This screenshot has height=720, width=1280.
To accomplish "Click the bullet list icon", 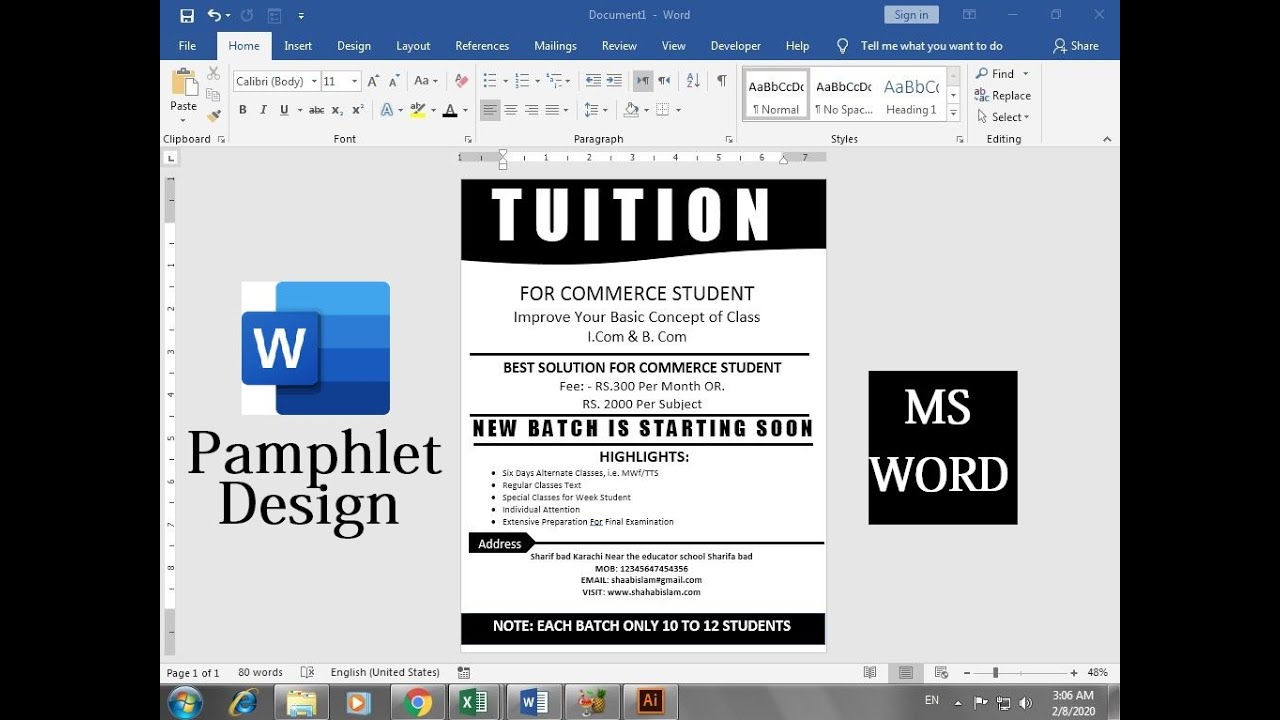I will (x=490, y=81).
